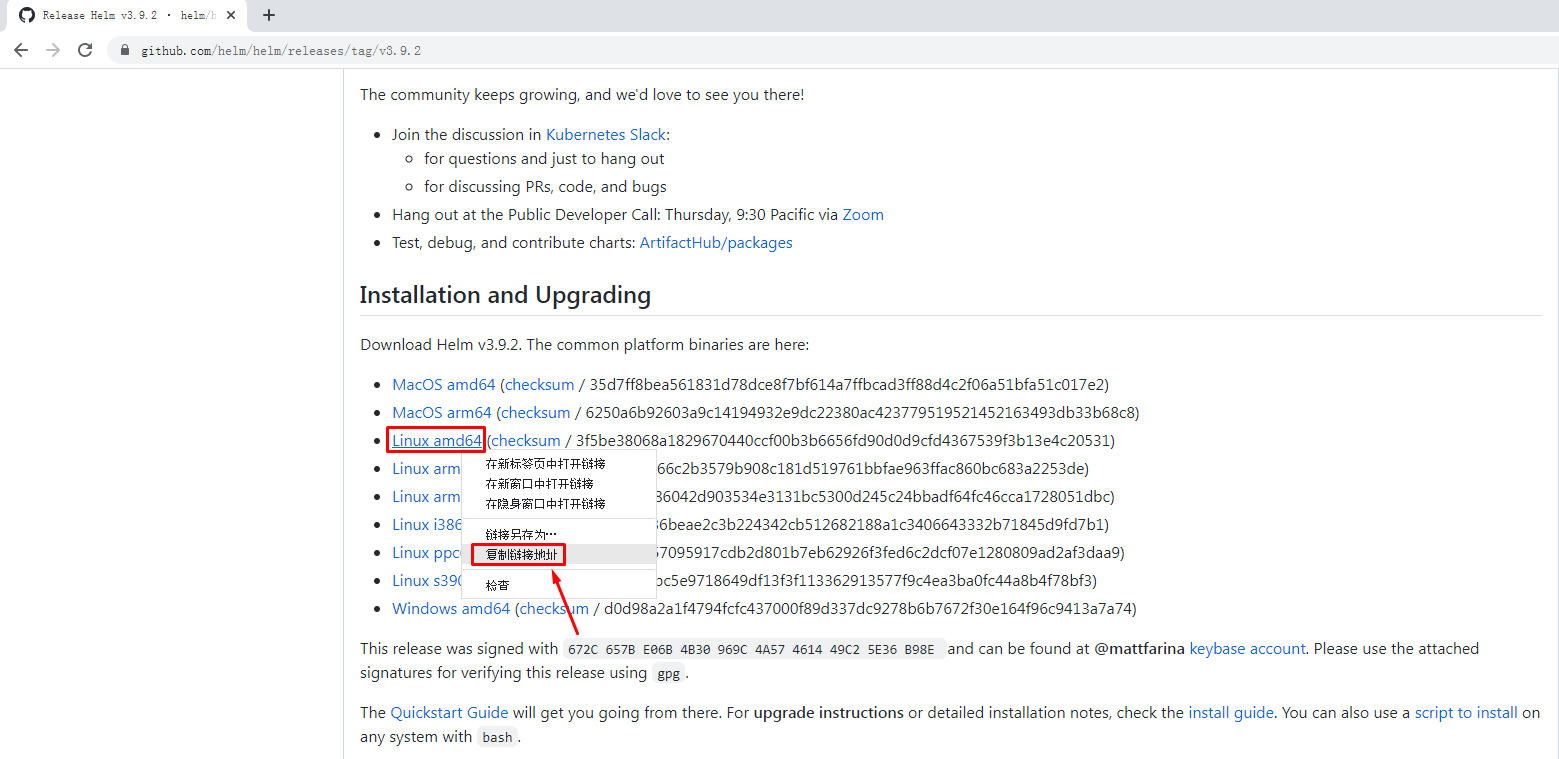Click the Linux amd64 hash starting 3f5be38068a

842,440
